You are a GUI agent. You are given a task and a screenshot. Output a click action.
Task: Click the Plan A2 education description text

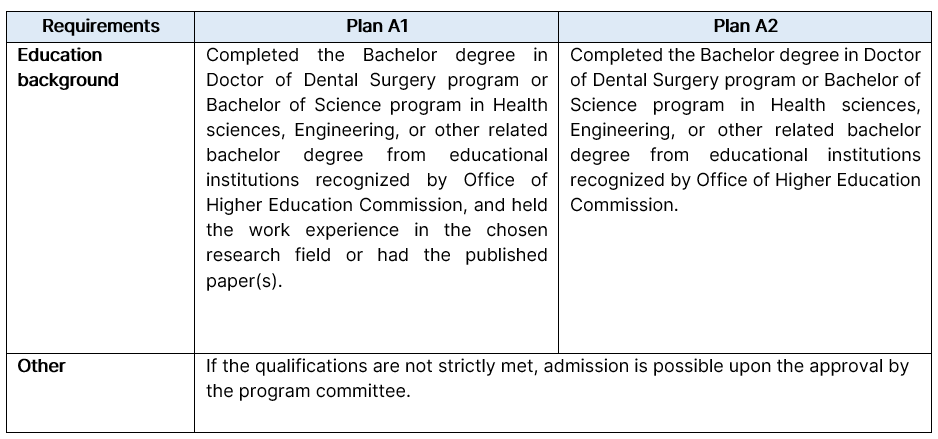(745, 130)
